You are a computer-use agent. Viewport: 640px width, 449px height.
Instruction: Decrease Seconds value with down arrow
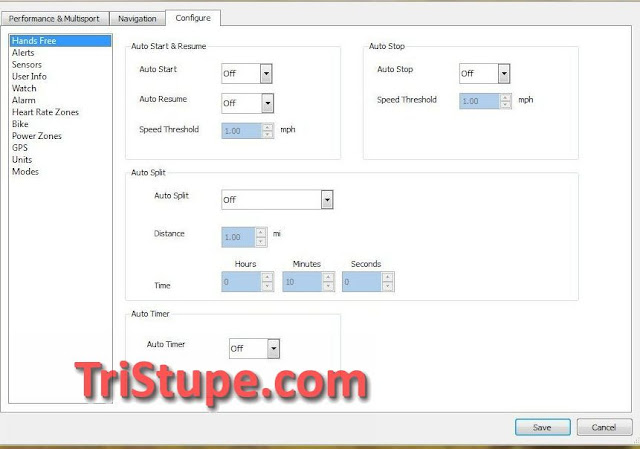click(x=388, y=287)
